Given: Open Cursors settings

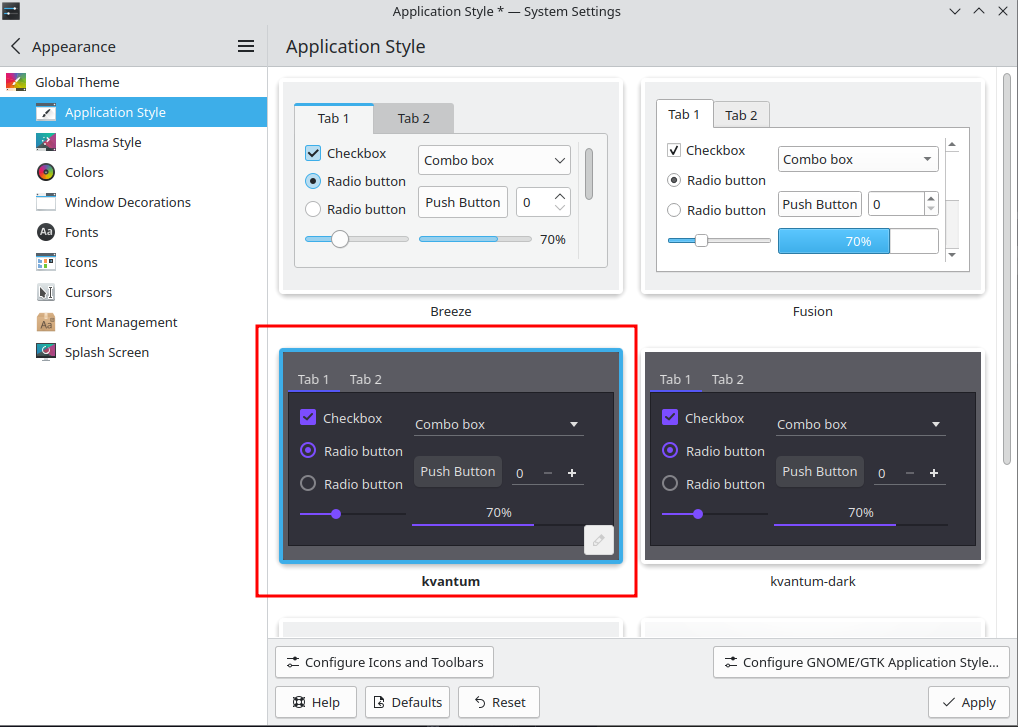Looking at the screenshot, I should click(133, 292).
